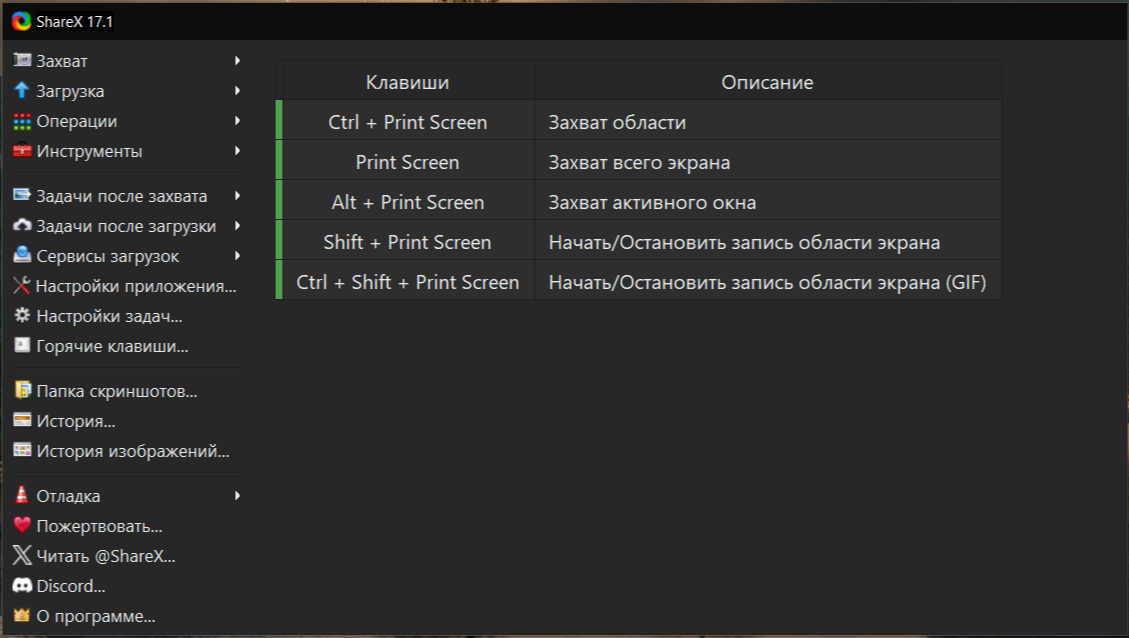Click the История изображений thumbnails icon
Screen dimensions: 1129x638
22,451
